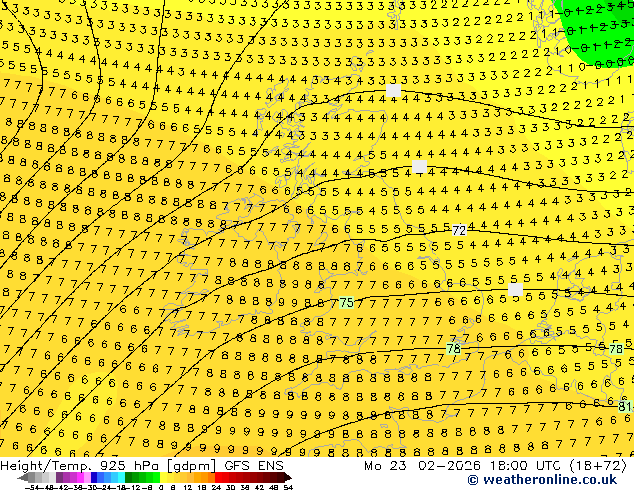Click the weatheronline.co.uk copyright link
The width and height of the screenshot is (634, 490).
(x=542, y=480)
